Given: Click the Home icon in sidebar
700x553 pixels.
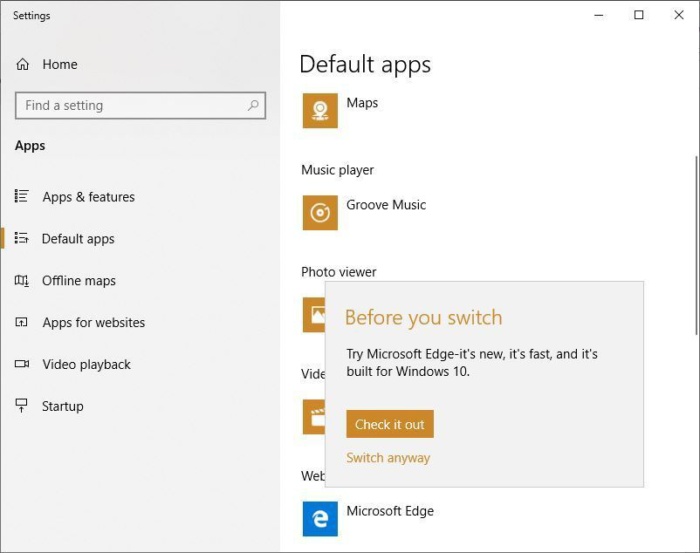Looking at the screenshot, I should point(22,64).
